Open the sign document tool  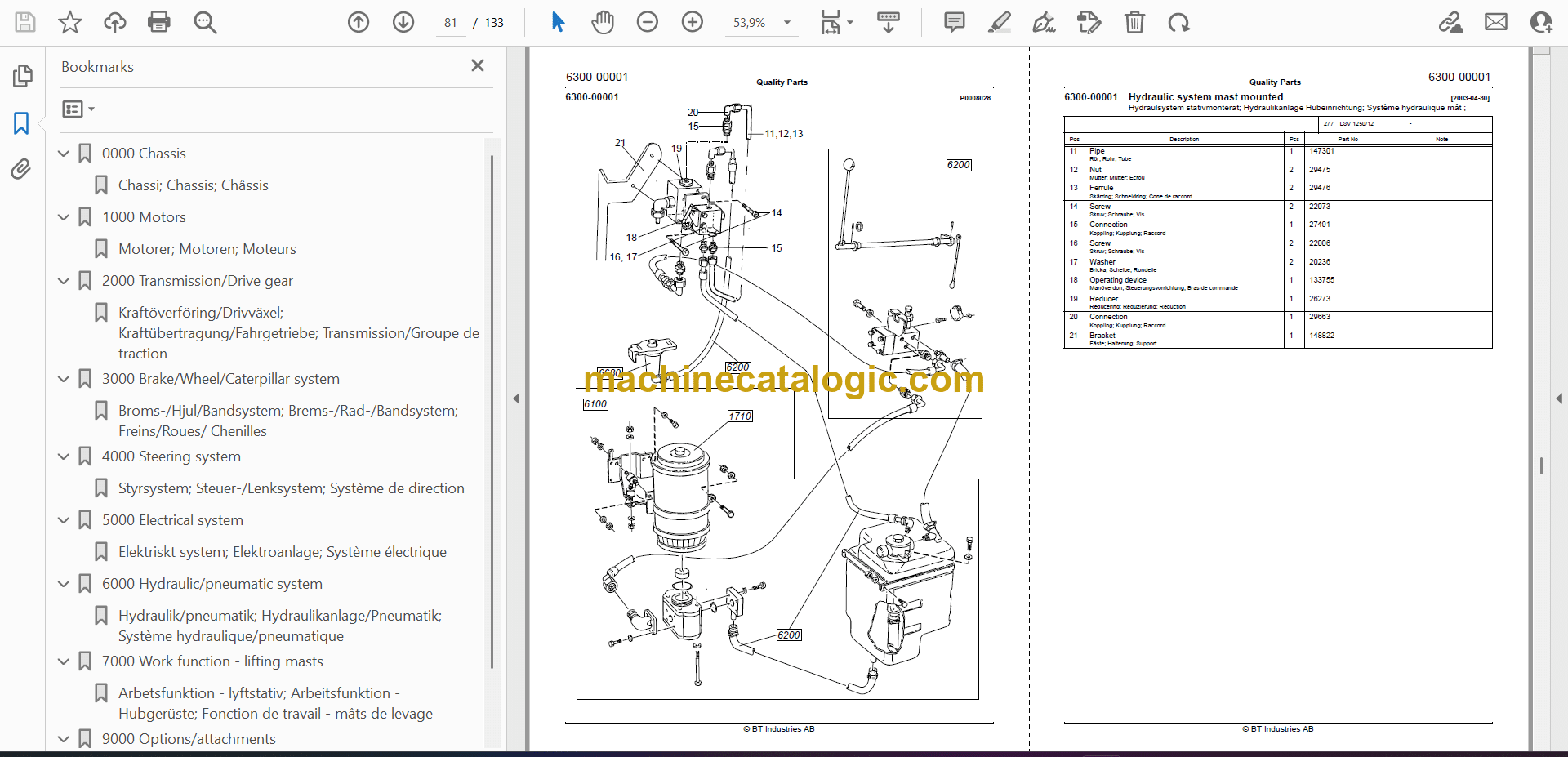pos(1044,22)
